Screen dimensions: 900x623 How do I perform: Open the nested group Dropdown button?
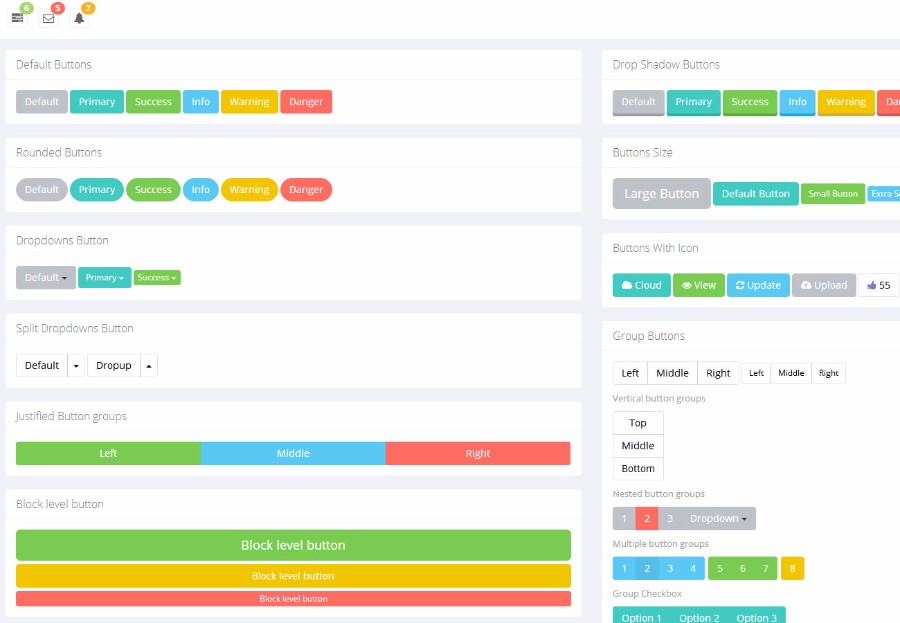718,518
